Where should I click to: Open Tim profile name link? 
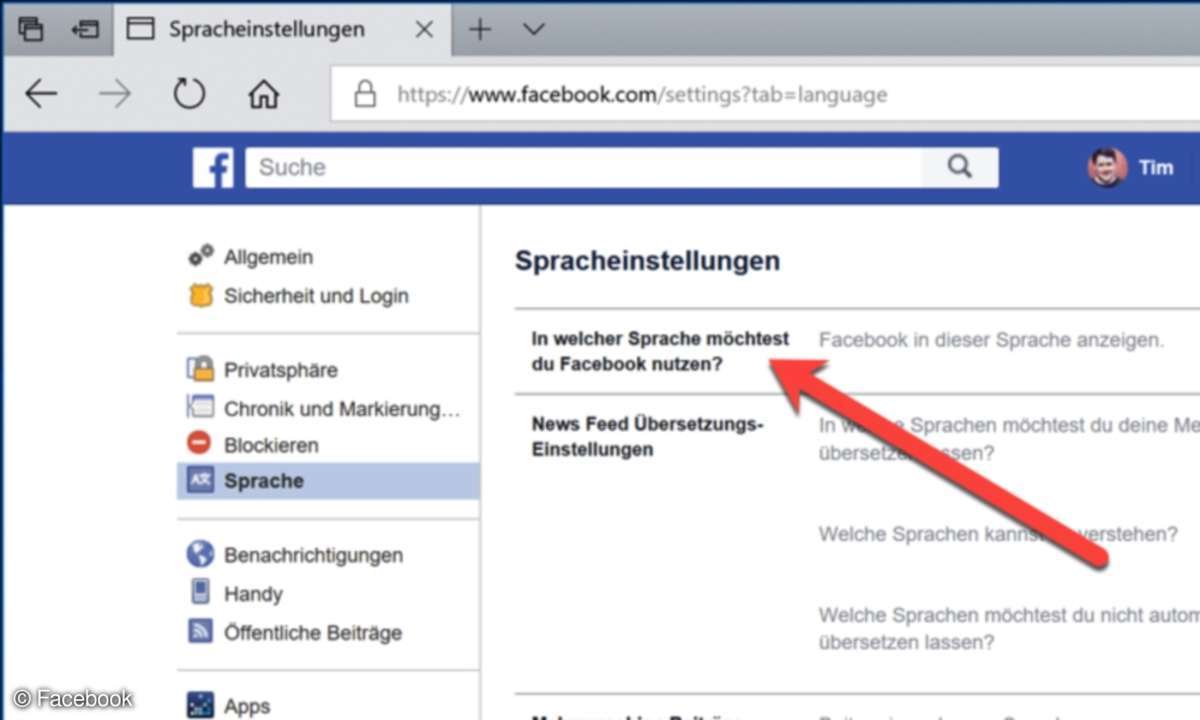pyautogui.click(x=1155, y=167)
